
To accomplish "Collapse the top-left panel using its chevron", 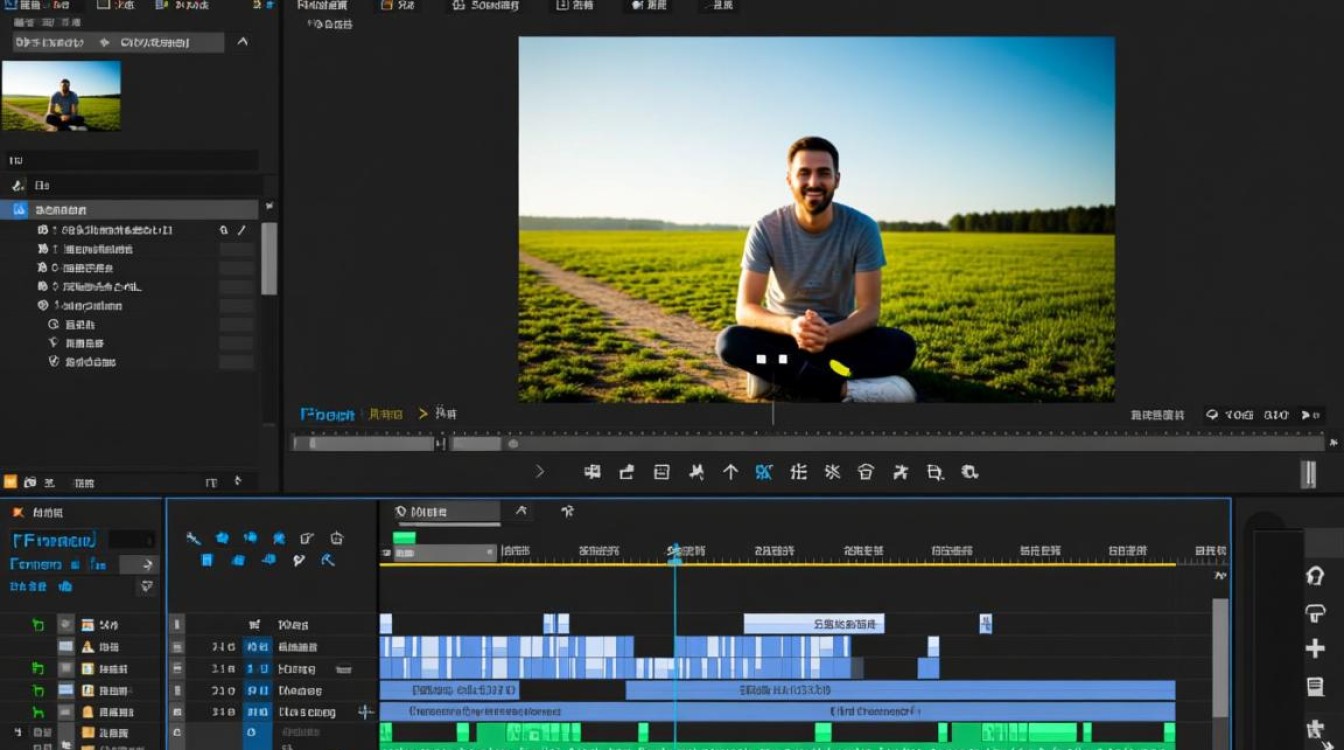I will [x=242, y=42].
